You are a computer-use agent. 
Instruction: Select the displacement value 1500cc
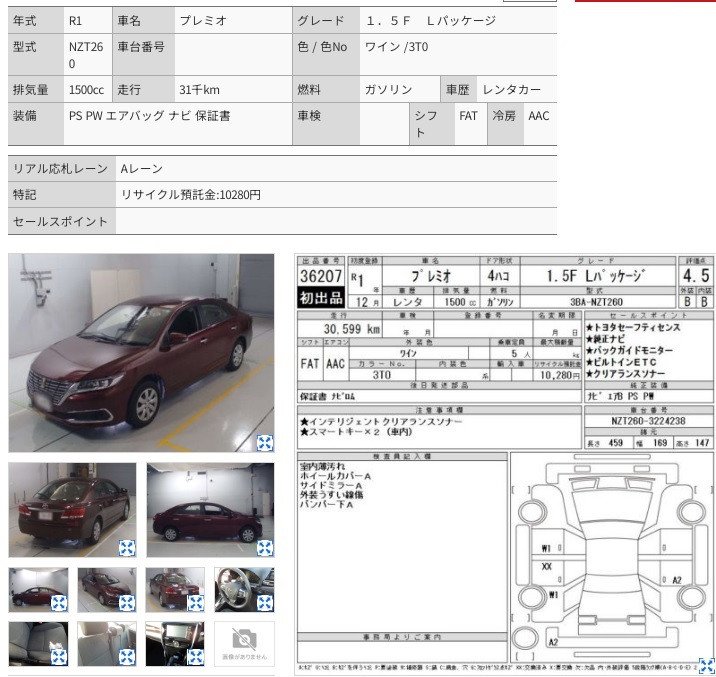86,89
